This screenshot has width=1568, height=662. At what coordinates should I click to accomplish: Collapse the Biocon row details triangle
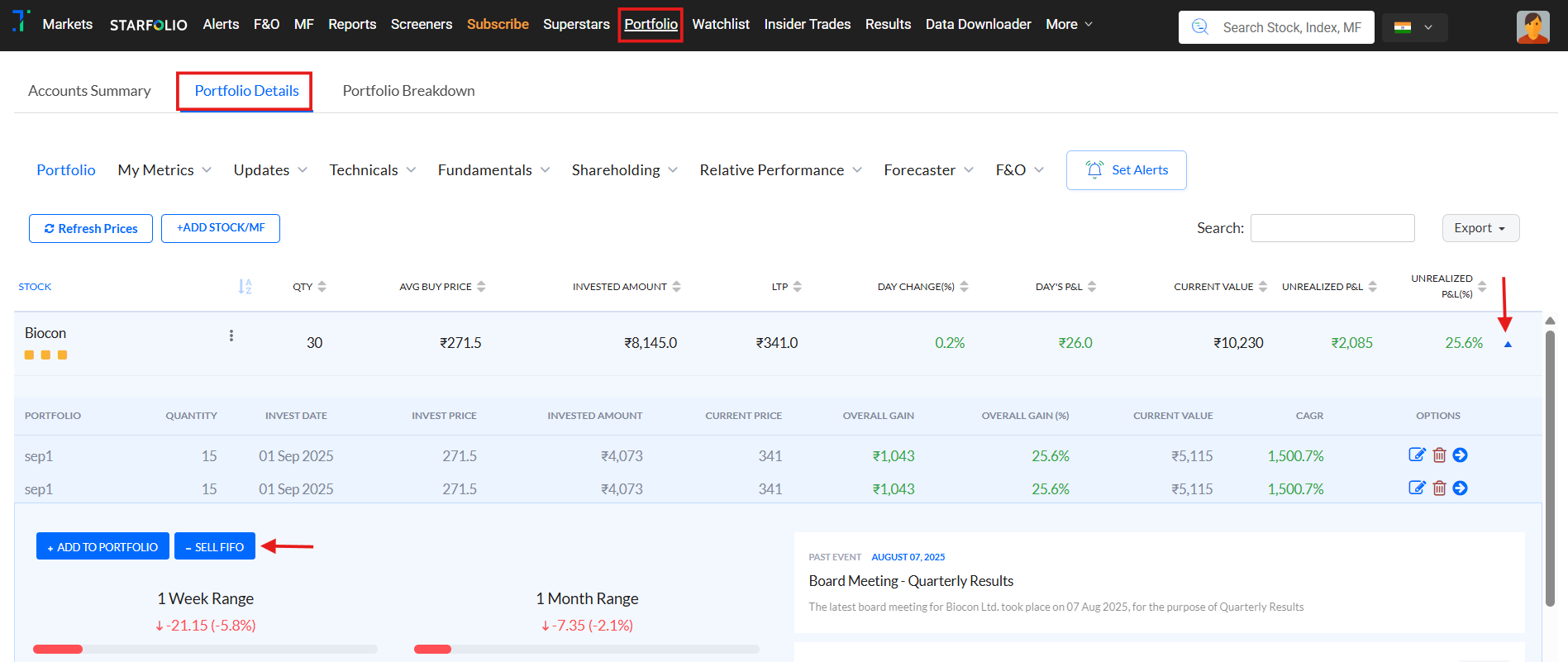coord(1508,344)
